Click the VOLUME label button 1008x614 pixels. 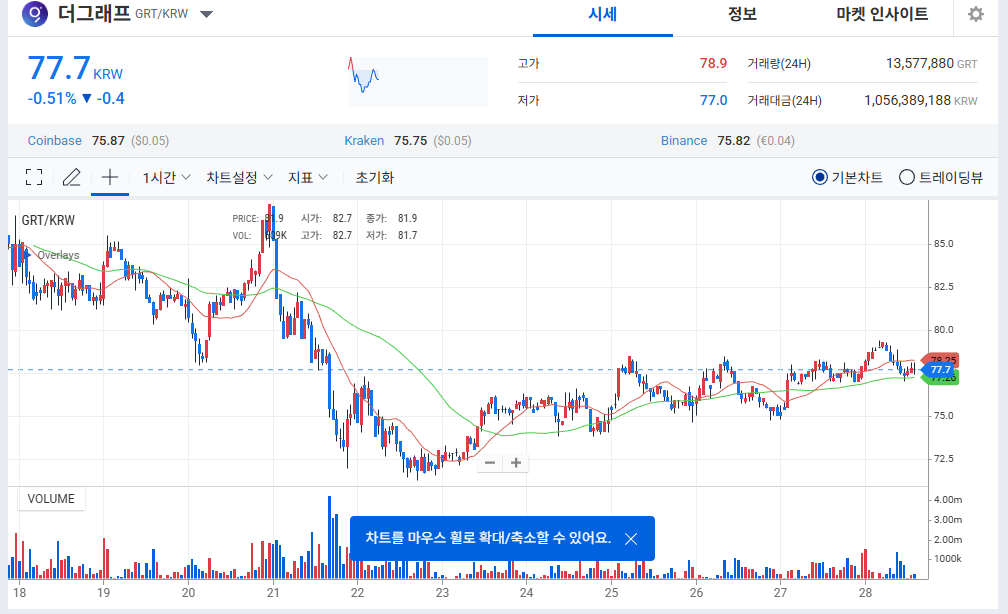(50, 499)
